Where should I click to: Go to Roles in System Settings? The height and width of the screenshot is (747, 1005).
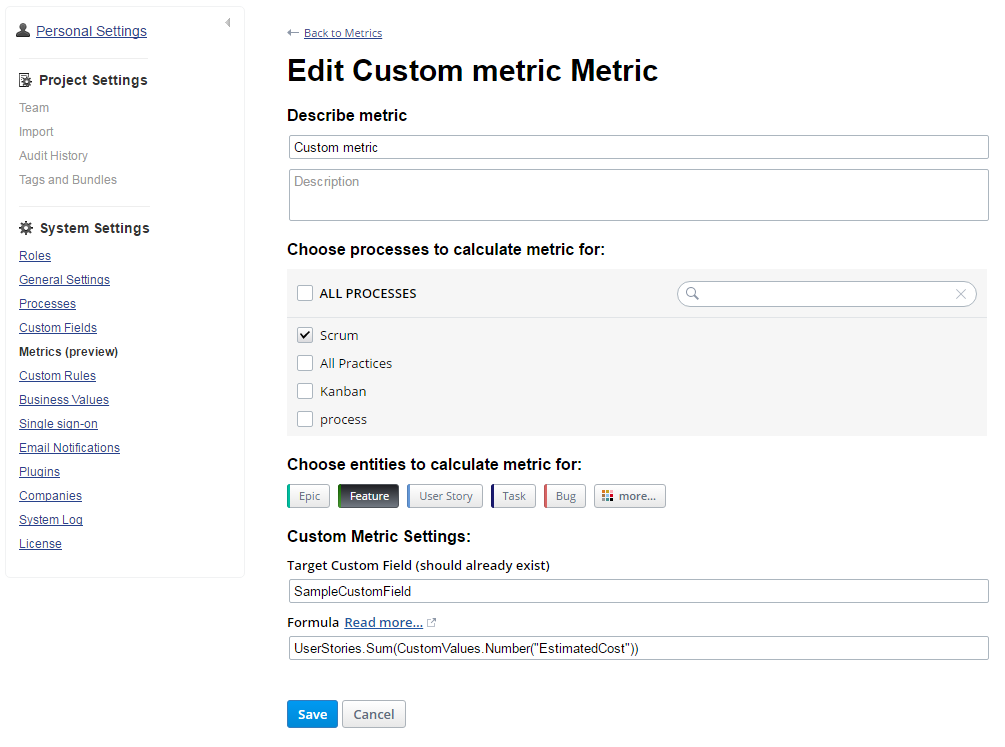point(34,255)
